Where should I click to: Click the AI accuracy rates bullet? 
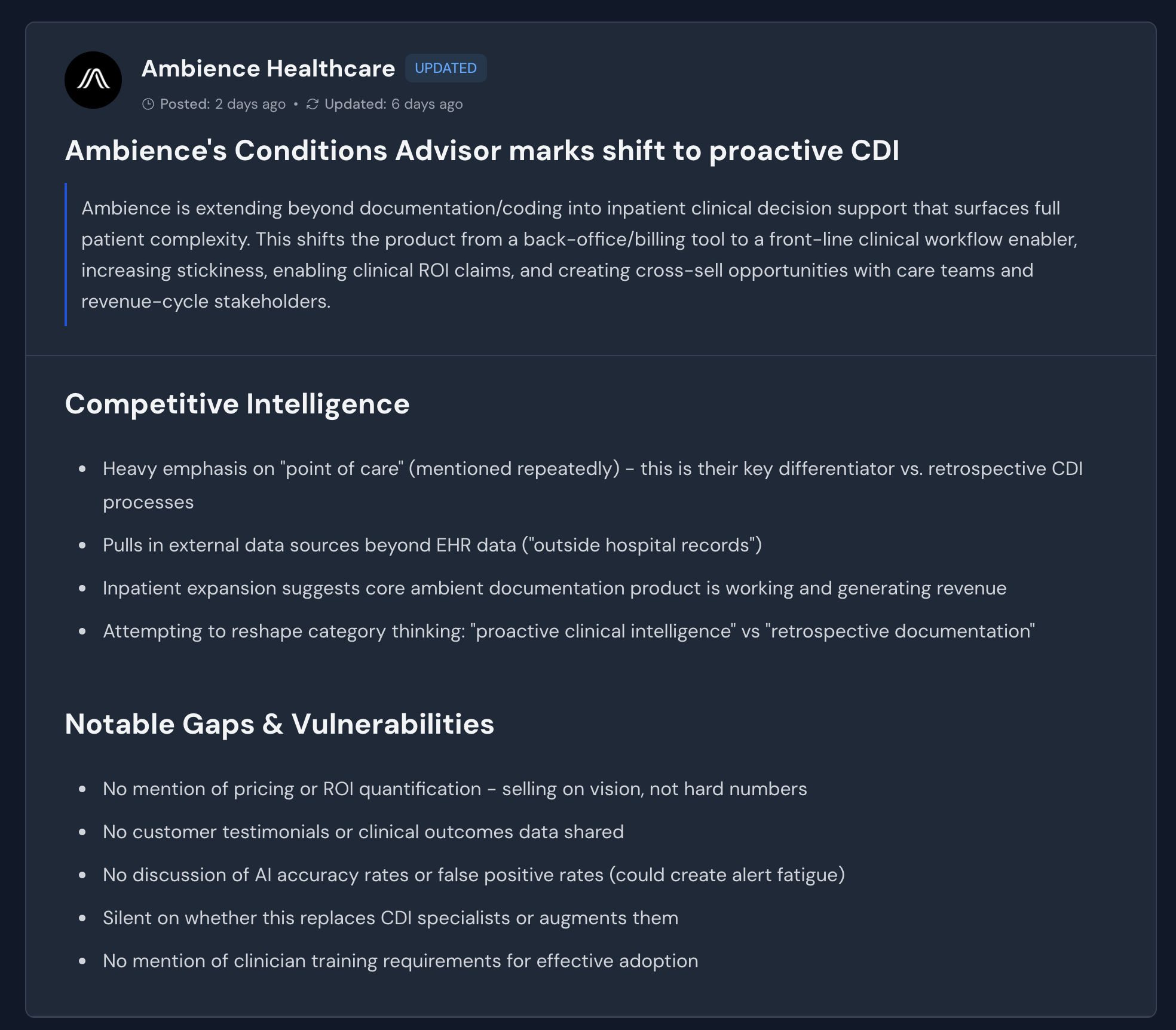tap(473, 875)
